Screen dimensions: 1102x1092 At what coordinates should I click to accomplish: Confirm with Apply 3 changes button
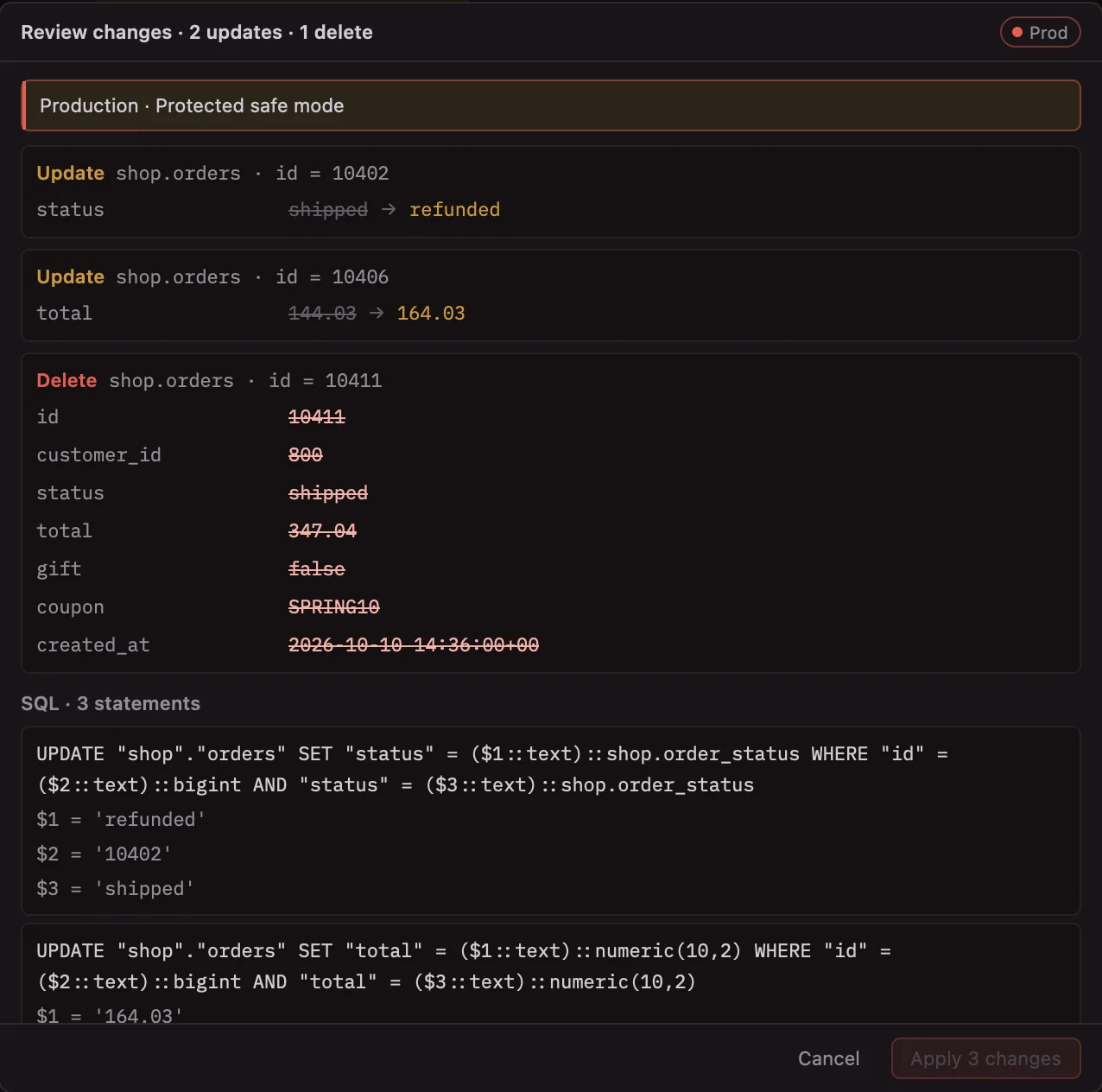click(x=985, y=1058)
